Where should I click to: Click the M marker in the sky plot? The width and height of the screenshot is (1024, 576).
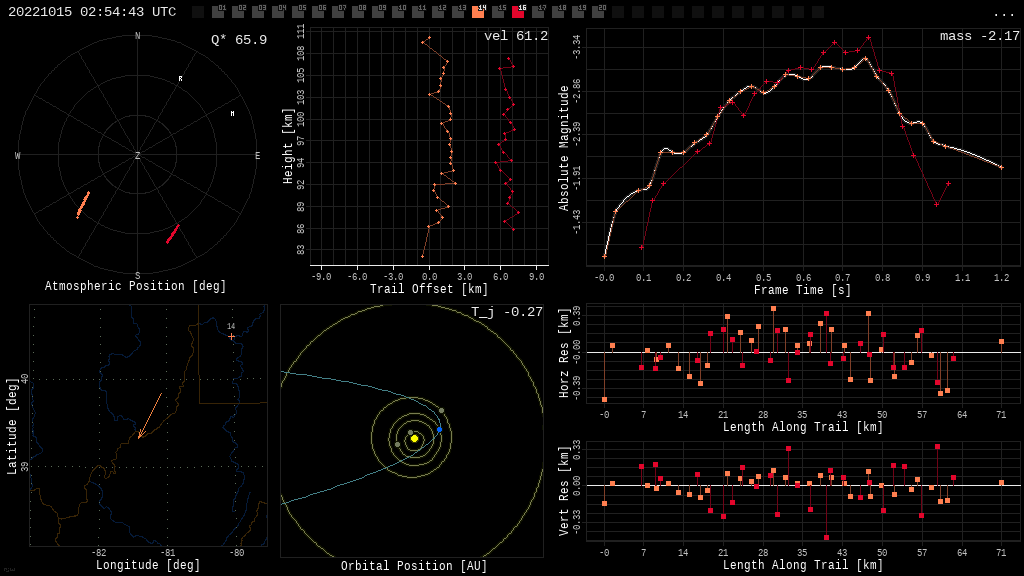232,114
